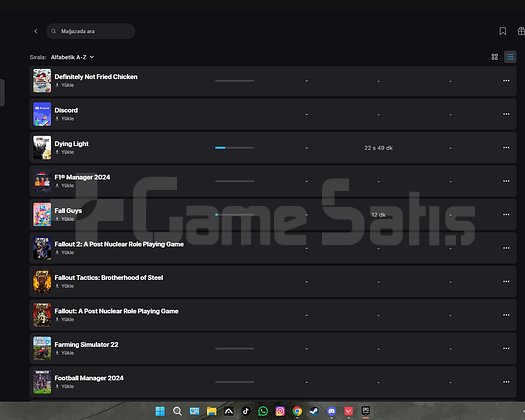Open Instagram from taskbar
This screenshot has width=525, height=420.
pos(280,411)
